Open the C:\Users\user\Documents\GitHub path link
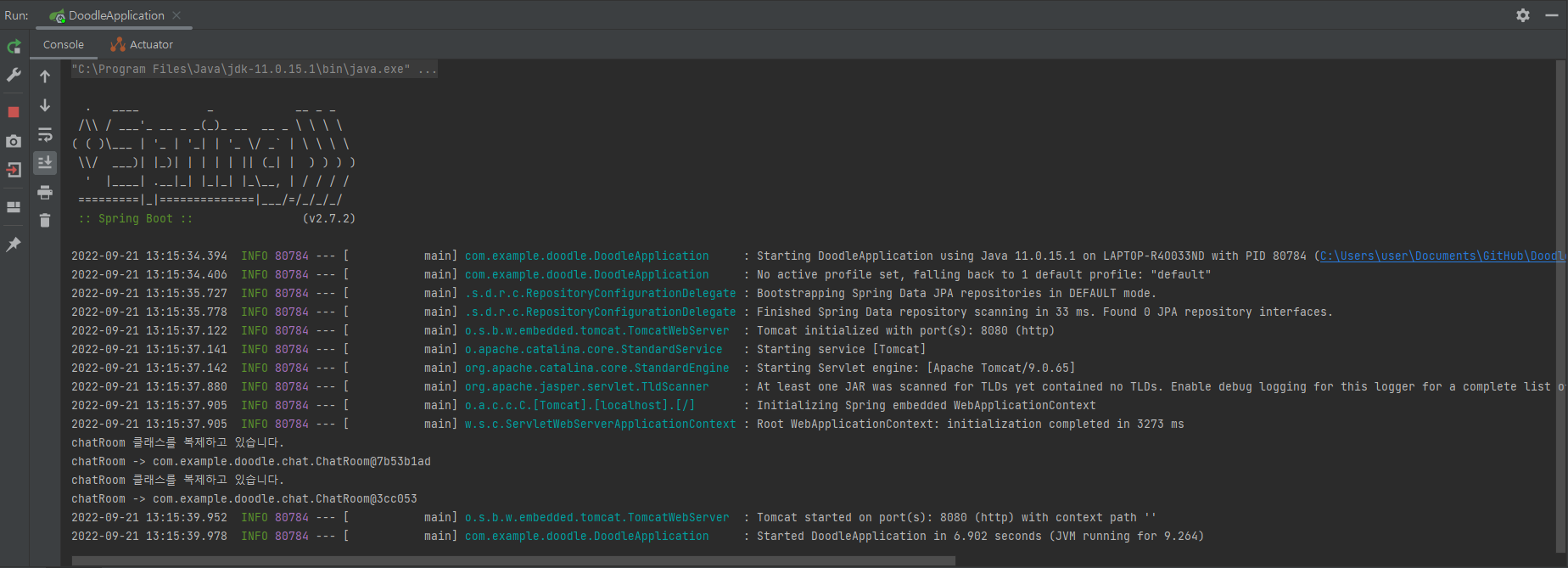Image resolution: width=1568 pixels, height=568 pixels. coord(1442,256)
